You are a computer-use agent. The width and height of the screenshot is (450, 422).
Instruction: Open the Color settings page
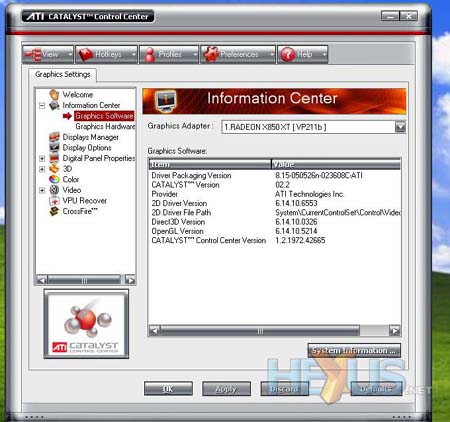click(71, 179)
